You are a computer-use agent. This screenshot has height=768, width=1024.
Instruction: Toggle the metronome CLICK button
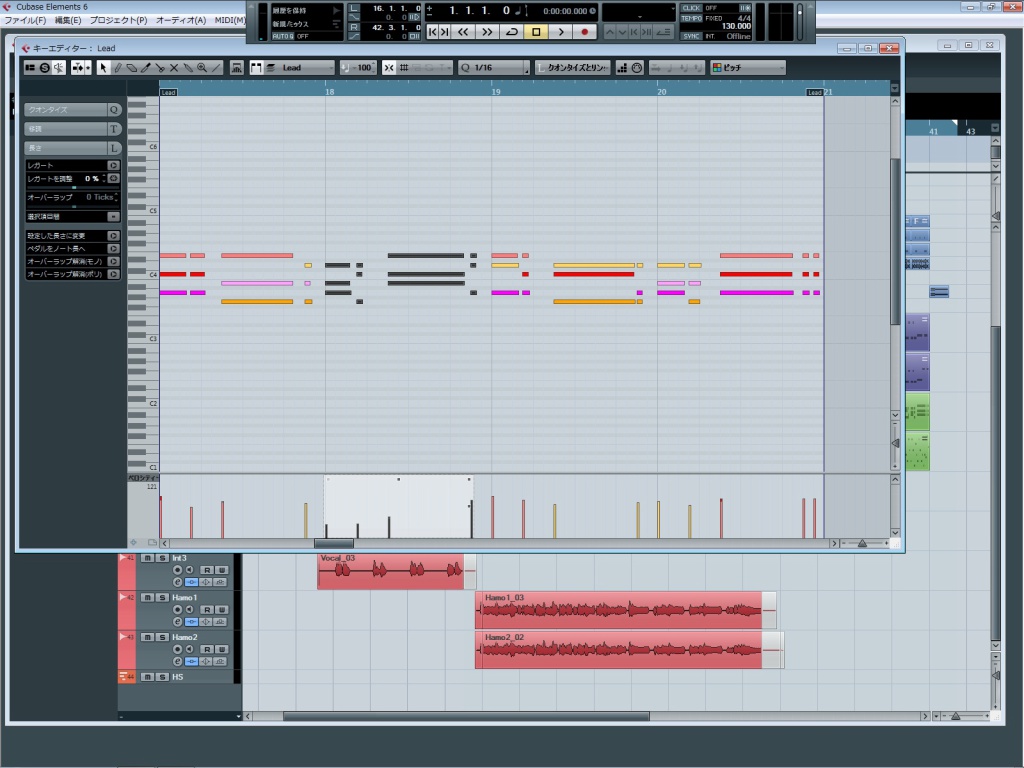691,7
